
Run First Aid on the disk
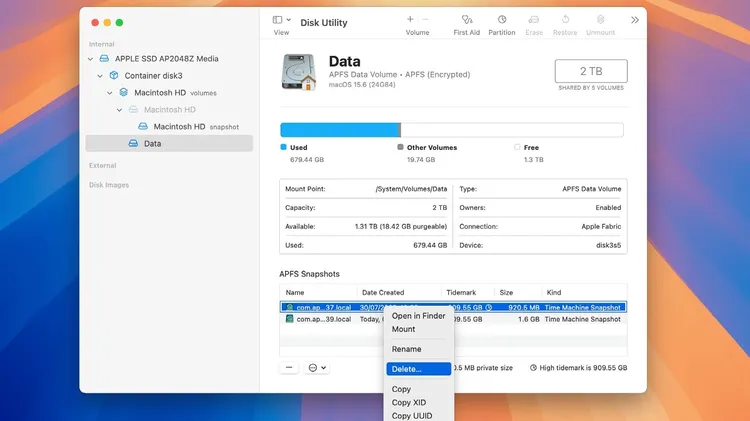467,20
